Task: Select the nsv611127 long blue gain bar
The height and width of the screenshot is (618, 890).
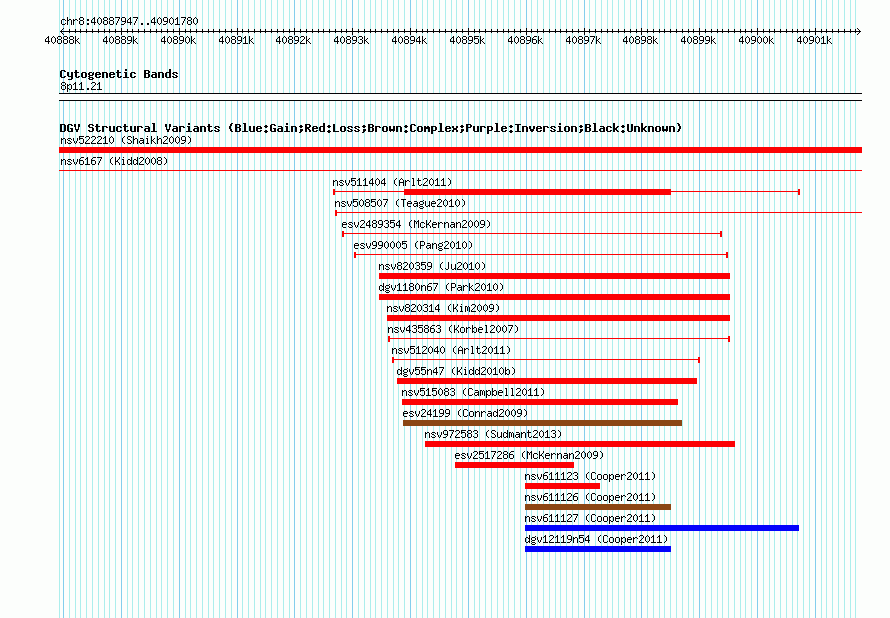Action: pos(662,528)
